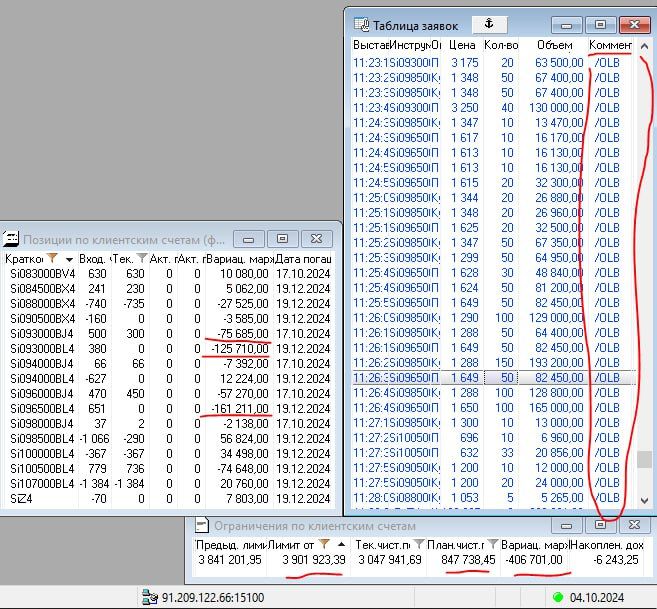Click variation margin value -125 710,00
Screen dimensions: 657x609
(240, 349)
